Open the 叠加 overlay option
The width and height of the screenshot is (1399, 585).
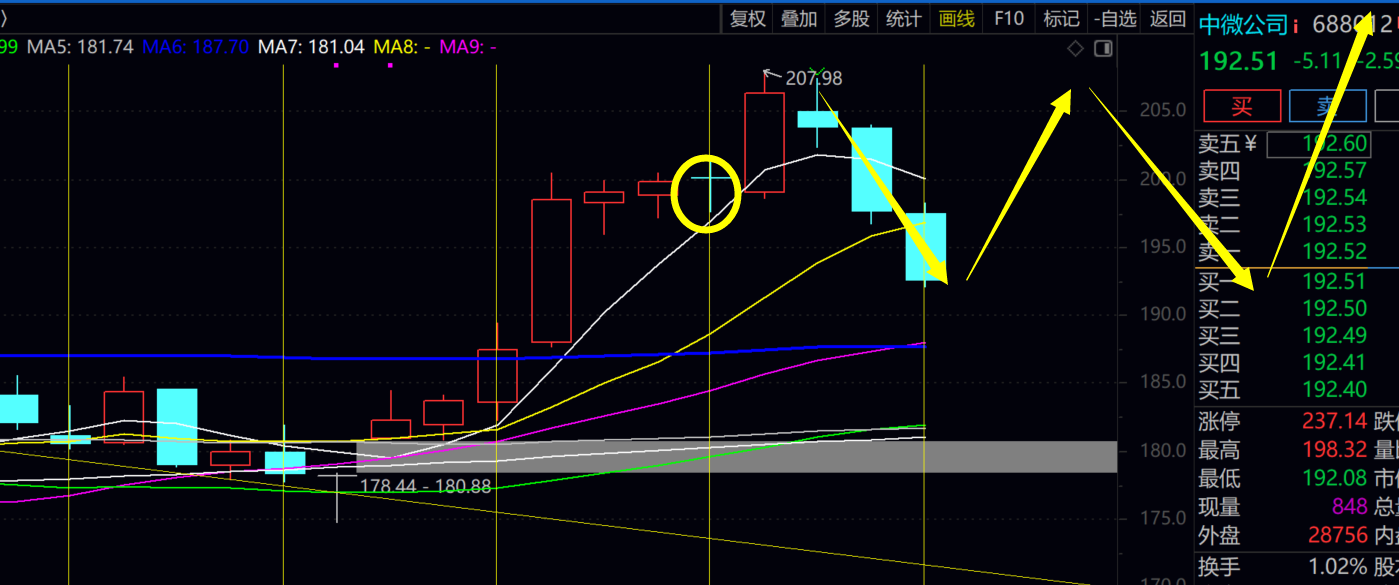(x=799, y=19)
